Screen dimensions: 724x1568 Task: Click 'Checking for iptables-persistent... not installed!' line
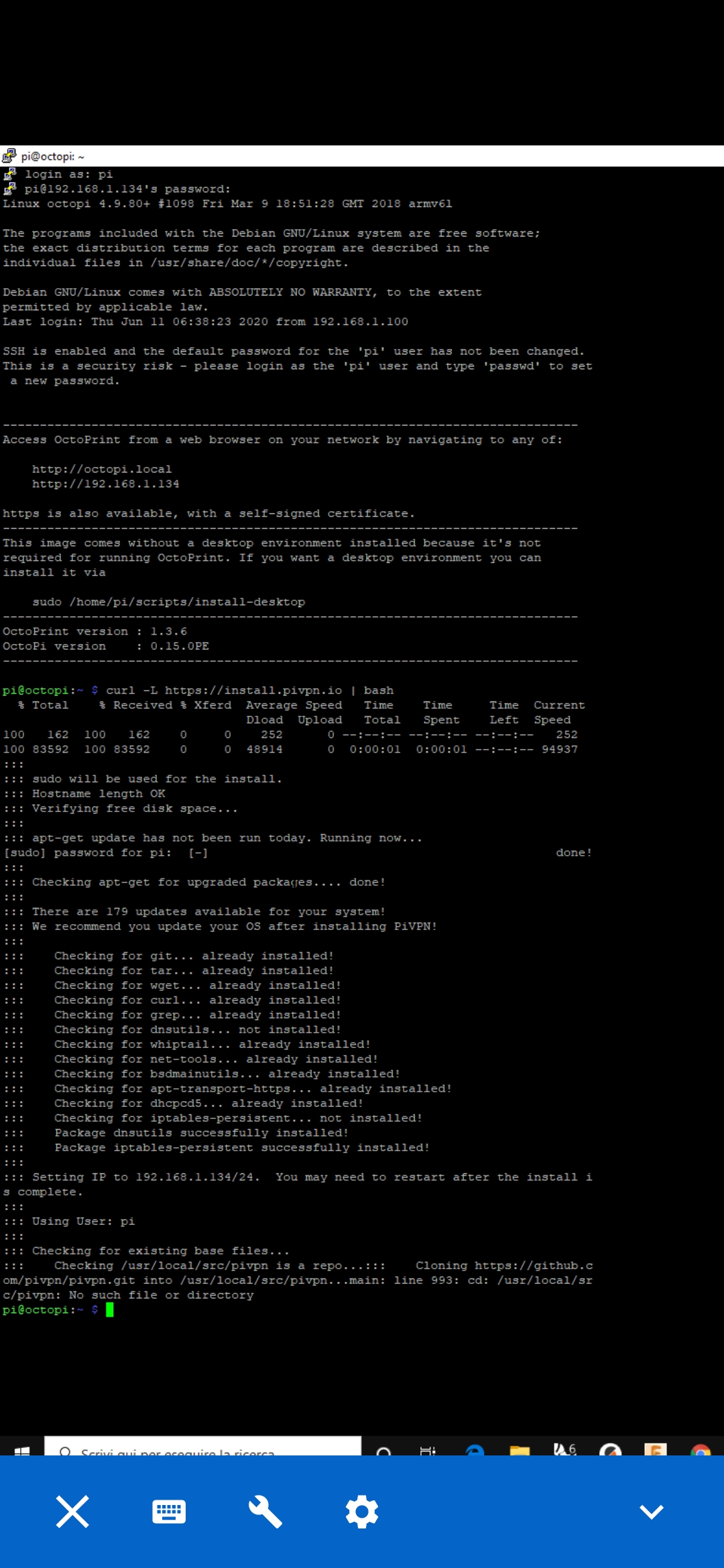(238, 1118)
